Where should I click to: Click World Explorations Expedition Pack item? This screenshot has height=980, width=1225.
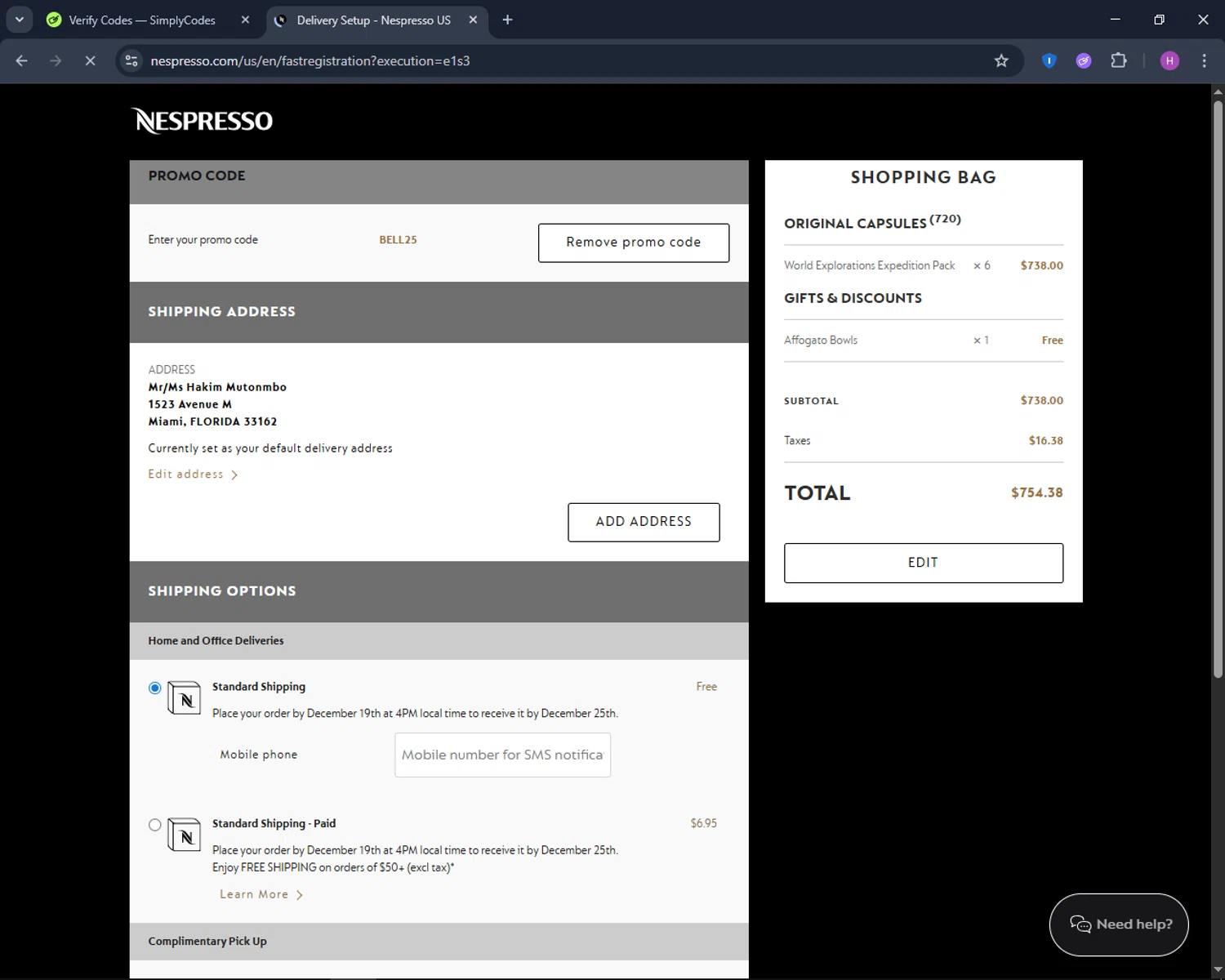pos(869,265)
